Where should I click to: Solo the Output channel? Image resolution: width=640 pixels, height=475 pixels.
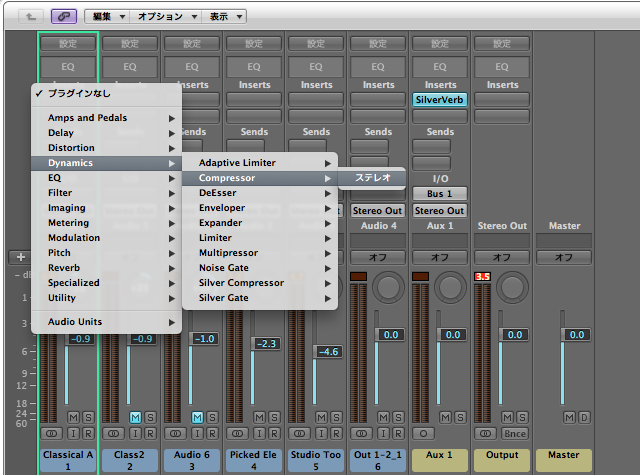tap(522, 417)
